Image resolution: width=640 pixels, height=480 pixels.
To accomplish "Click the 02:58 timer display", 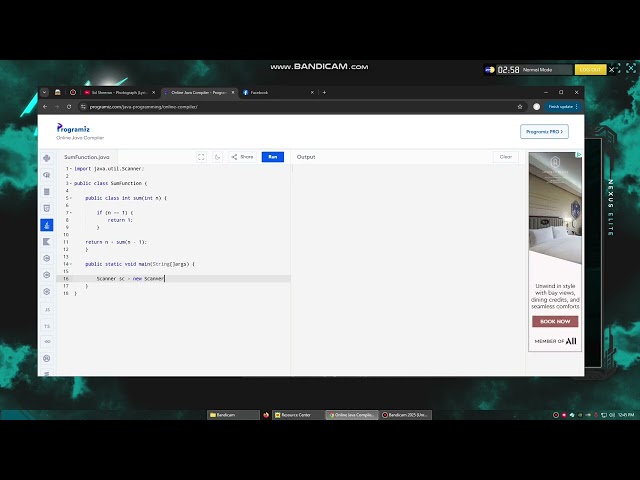I will coord(508,70).
